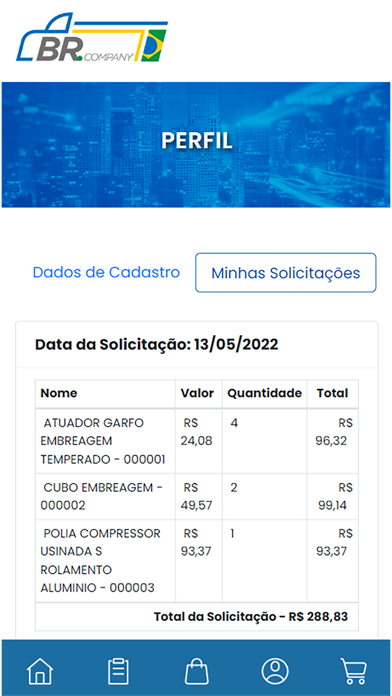
Task: Click the Quantidade column header
Action: tap(265, 393)
